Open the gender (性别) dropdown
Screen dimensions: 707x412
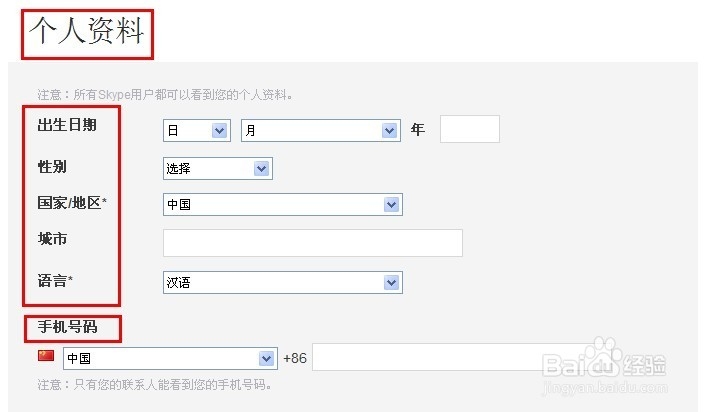217,168
